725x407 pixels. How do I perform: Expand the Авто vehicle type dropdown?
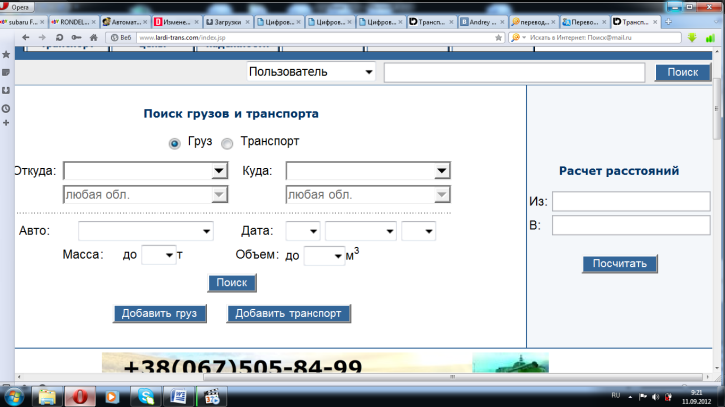146,231
